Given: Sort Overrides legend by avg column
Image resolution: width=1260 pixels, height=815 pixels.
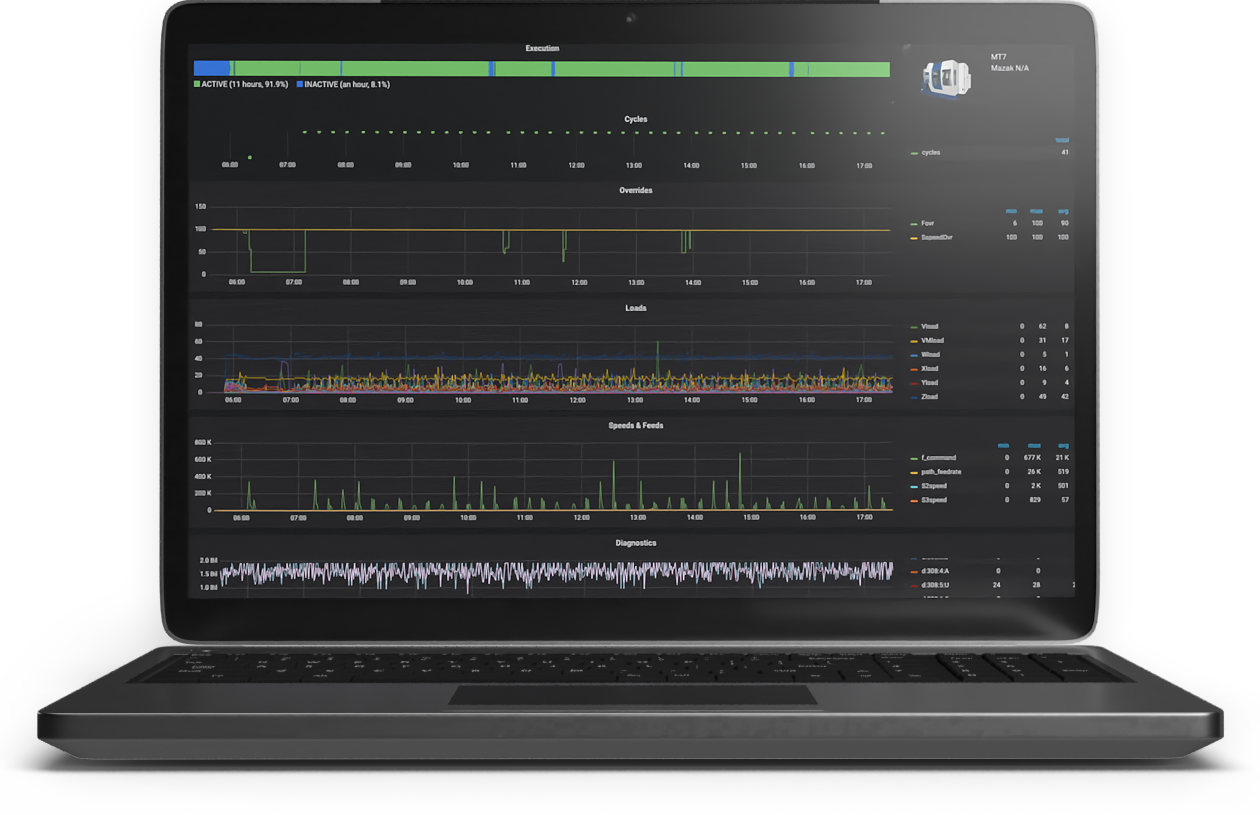Looking at the screenshot, I should [1062, 211].
